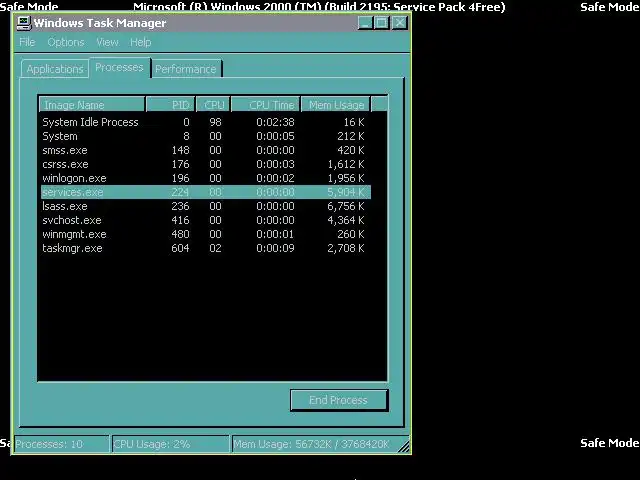
Task: Select the Processes tab
Action: (119, 67)
